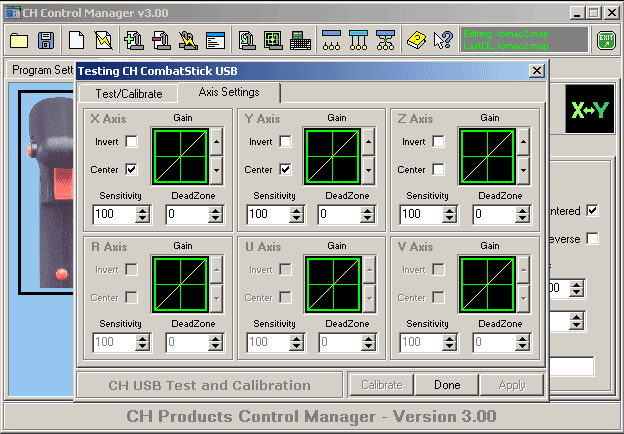Increase Y Axis Gain with up arrow

(x=369, y=142)
